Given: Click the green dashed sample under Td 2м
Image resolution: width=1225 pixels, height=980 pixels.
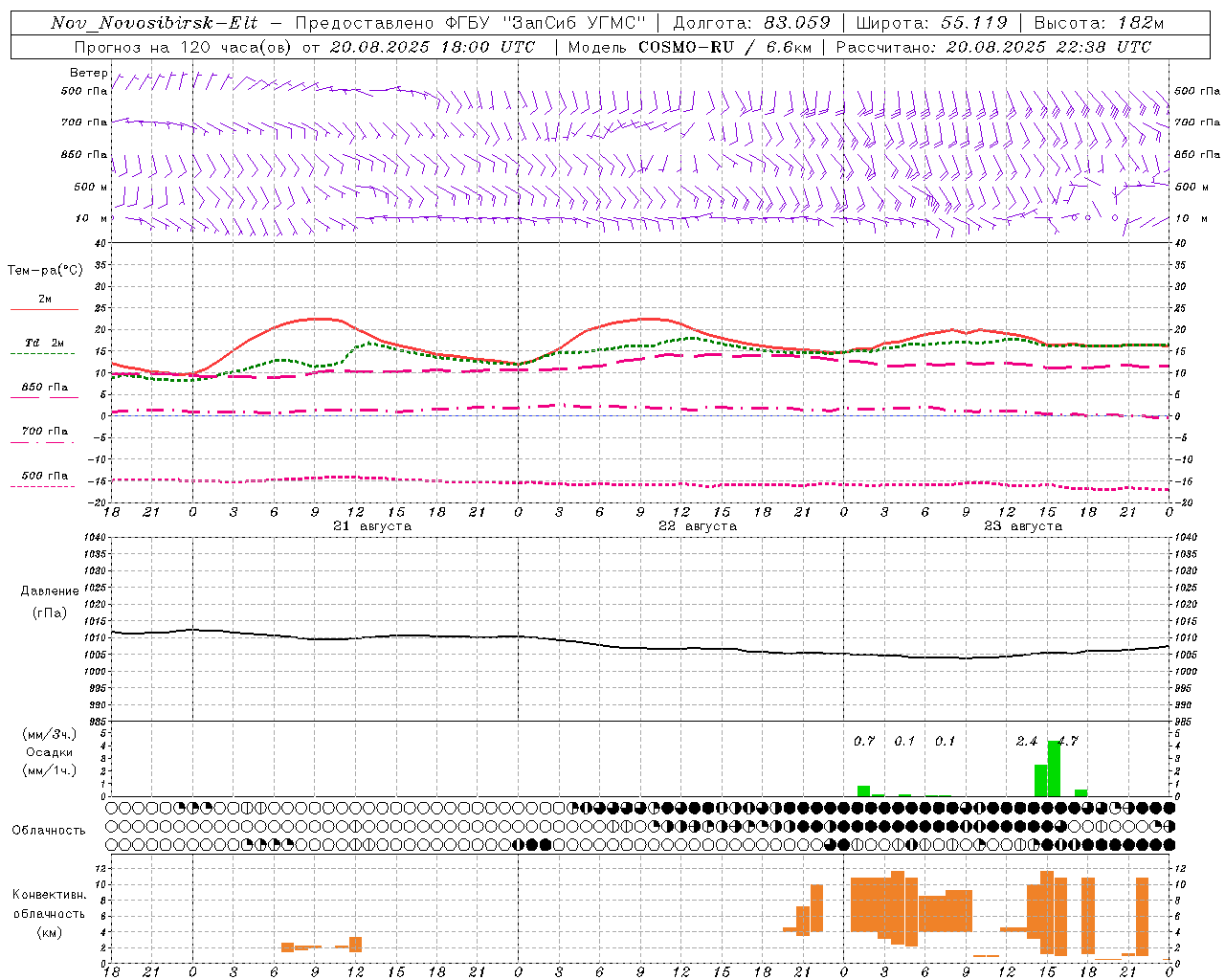Looking at the screenshot, I should point(42,354).
